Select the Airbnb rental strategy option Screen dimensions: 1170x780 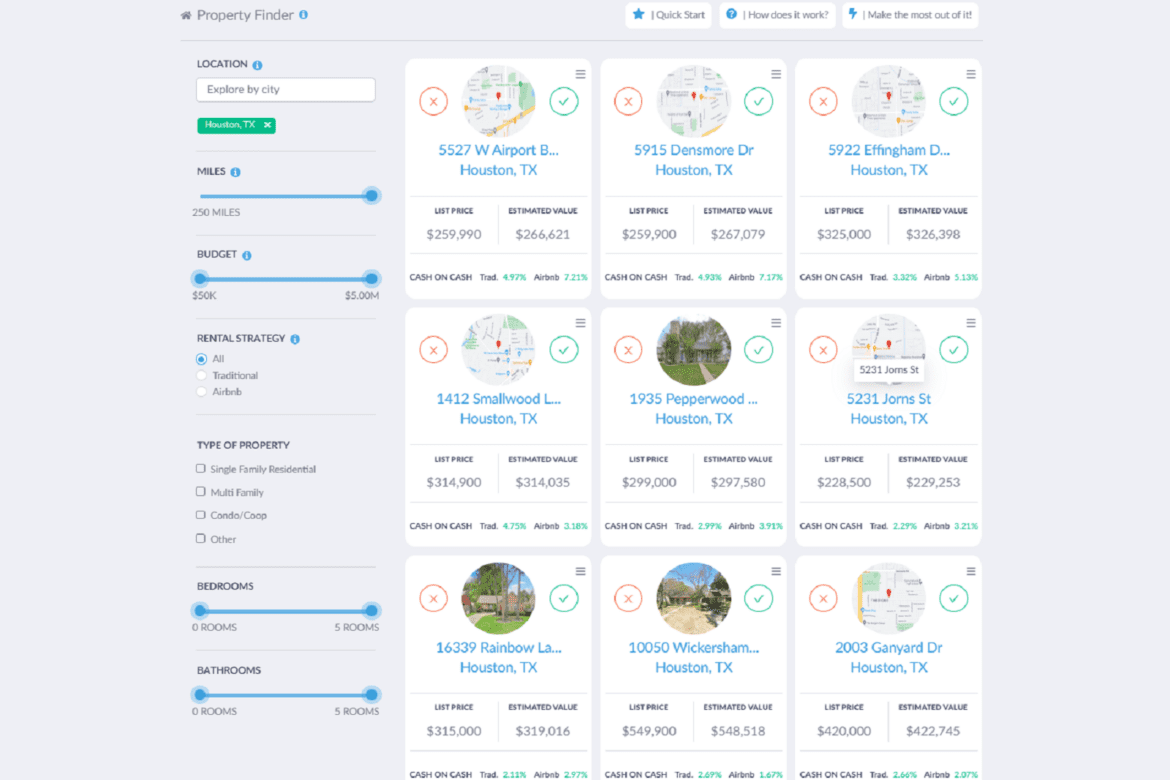coord(202,392)
